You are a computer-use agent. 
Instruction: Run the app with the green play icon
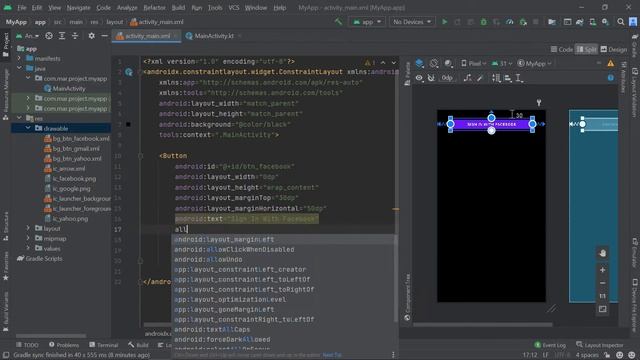click(x=444, y=22)
